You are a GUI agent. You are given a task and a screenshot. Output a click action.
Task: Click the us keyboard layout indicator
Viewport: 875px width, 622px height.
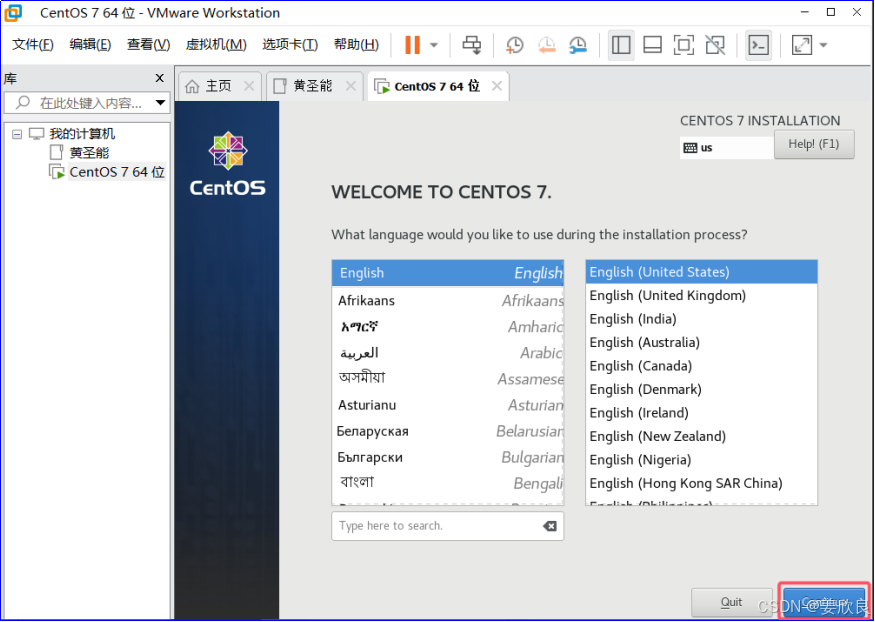(726, 148)
